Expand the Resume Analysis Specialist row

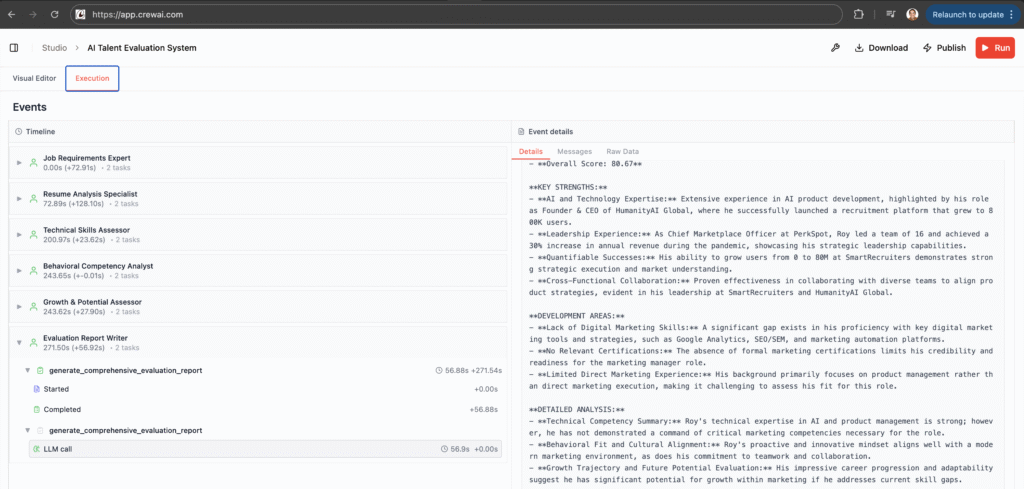[19, 199]
